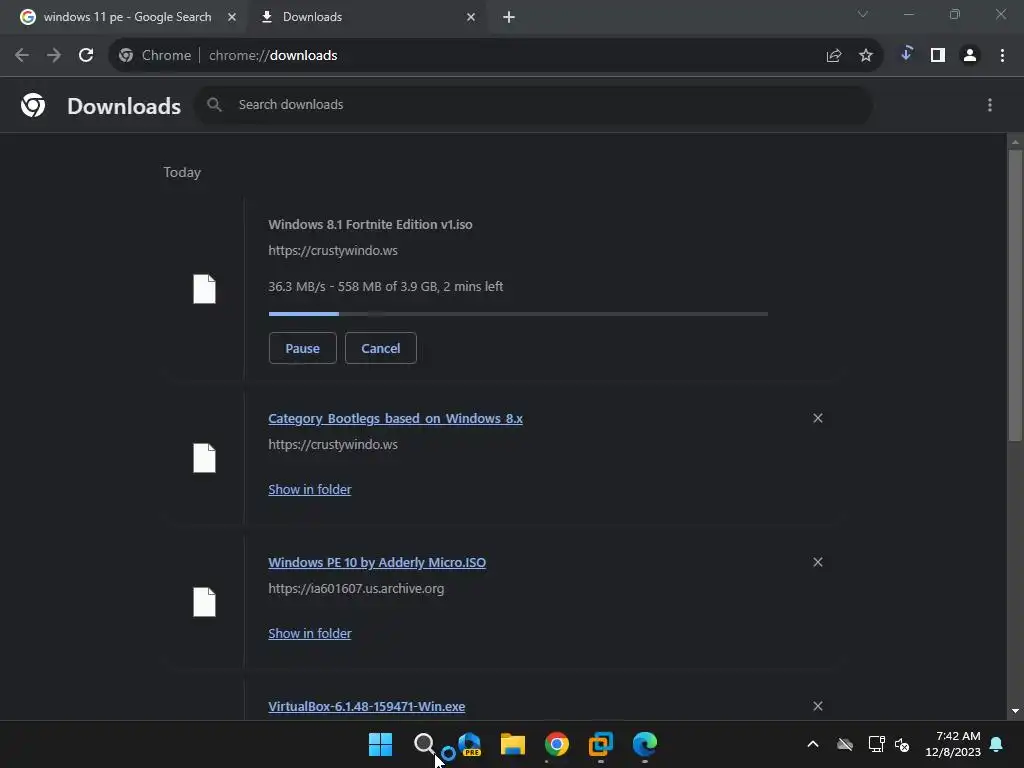Image resolution: width=1024 pixels, height=768 pixels.
Task: Open Windows taskbar search
Action: click(424, 744)
